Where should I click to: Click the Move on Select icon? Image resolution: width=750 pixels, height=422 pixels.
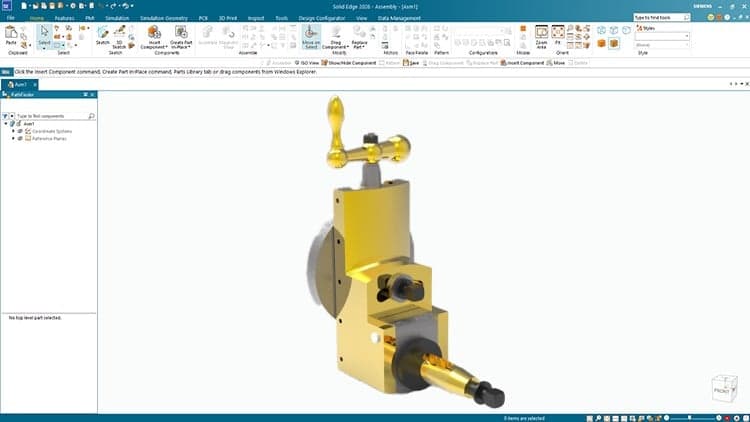point(311,37)
